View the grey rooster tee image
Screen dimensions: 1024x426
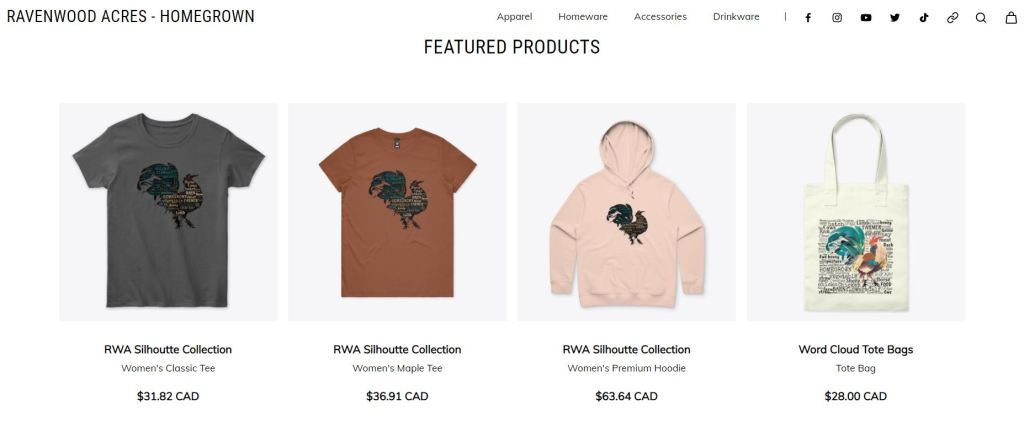(x=168, y=212)
